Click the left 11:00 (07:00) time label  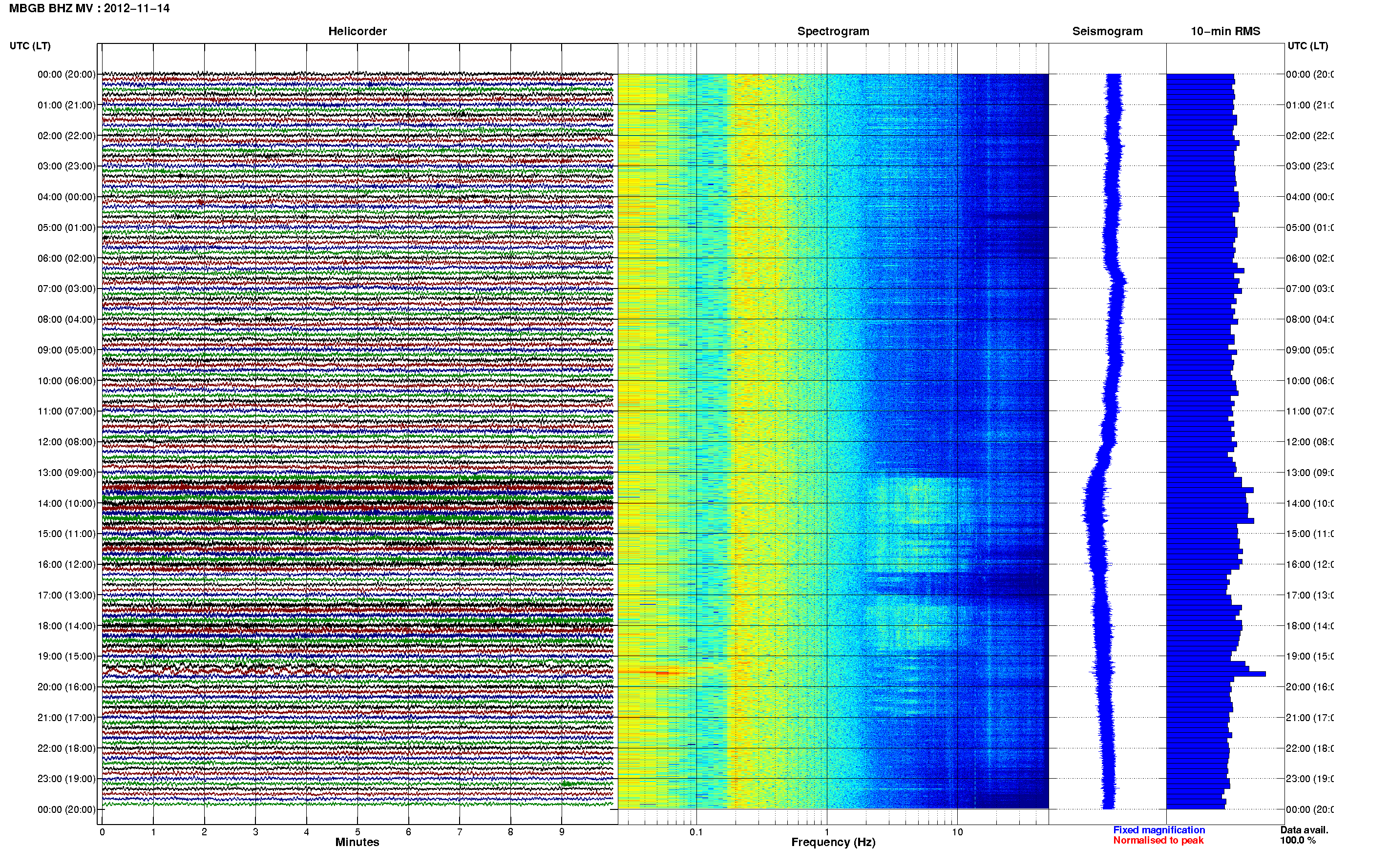[x=66, y=411]
